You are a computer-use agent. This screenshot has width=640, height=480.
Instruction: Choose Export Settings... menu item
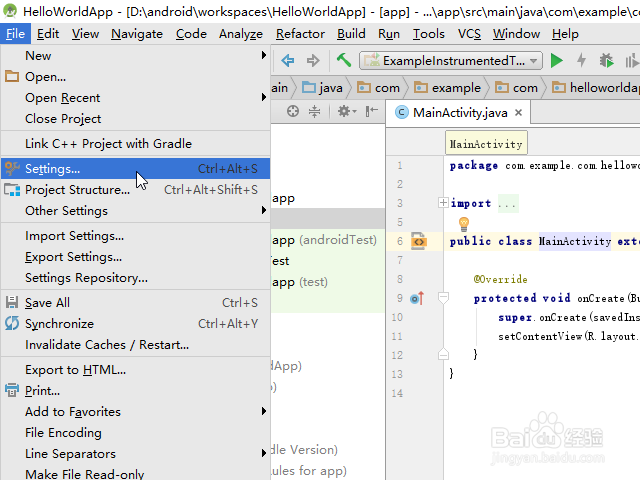pos(136,257)
